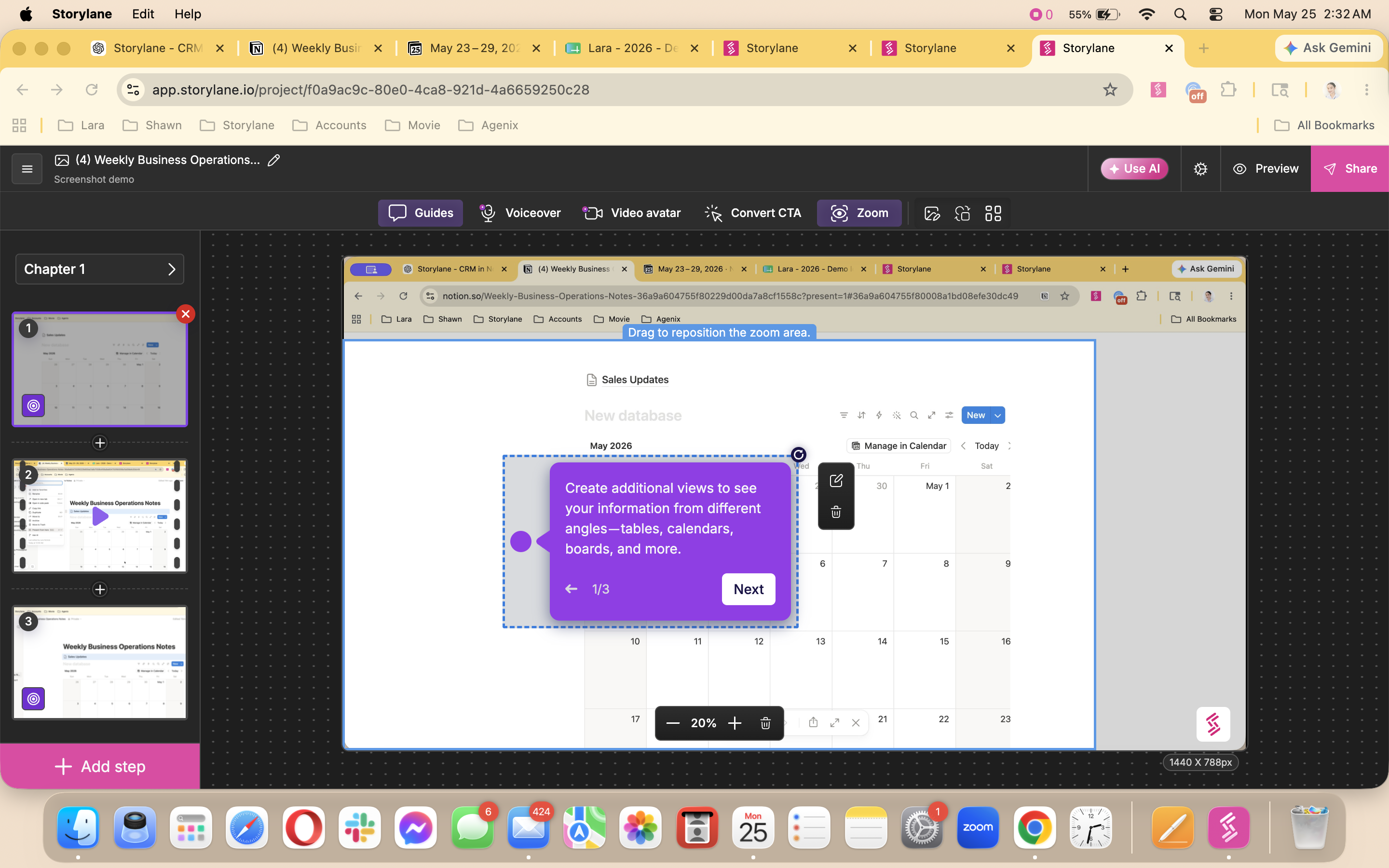This screenshot has width=1389, height=868.
Task: Select the Video avatar tool
Action: (x=631, y=213)
